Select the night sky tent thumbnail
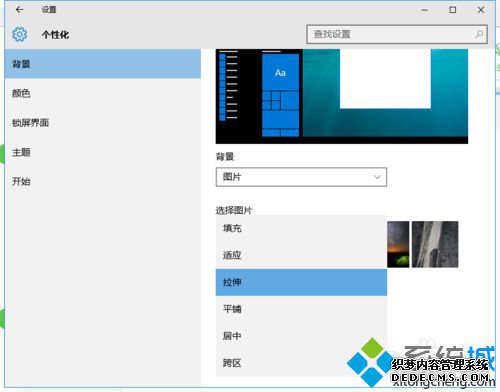Viewport: 500px width, 392px height. click(x=398, y=244)
